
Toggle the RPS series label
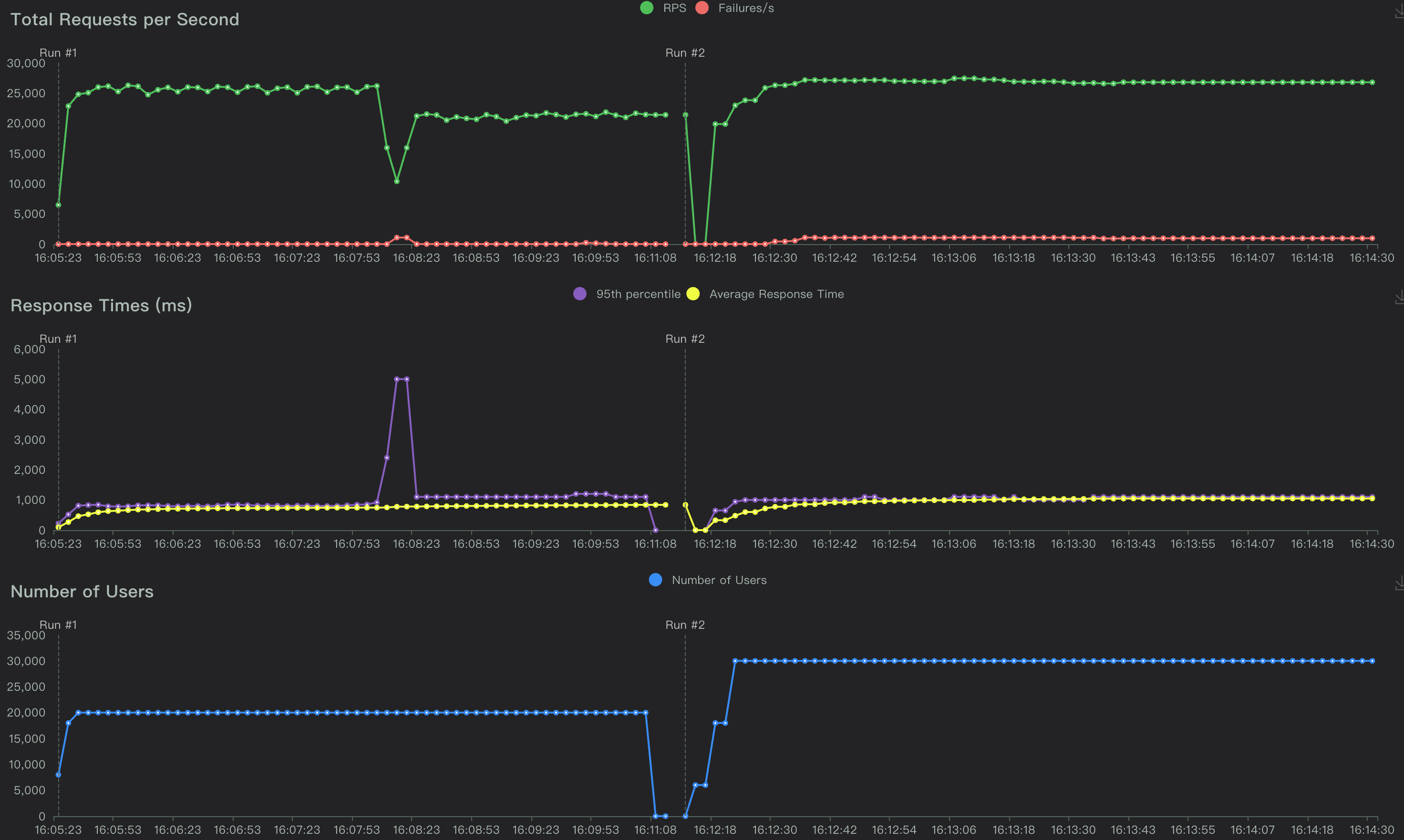(x=674, y=8)
